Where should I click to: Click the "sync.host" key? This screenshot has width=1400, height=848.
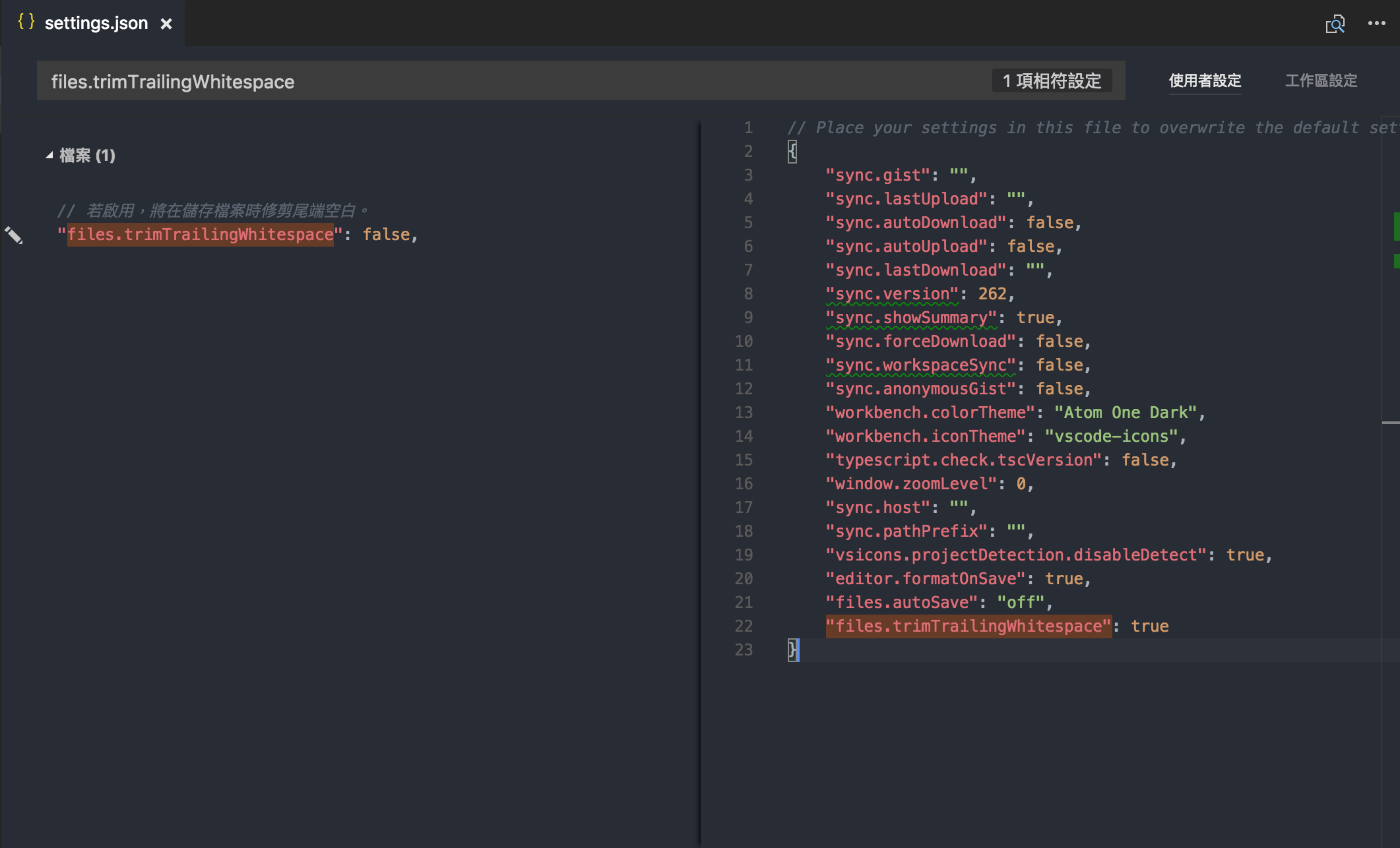coord(877,507)
